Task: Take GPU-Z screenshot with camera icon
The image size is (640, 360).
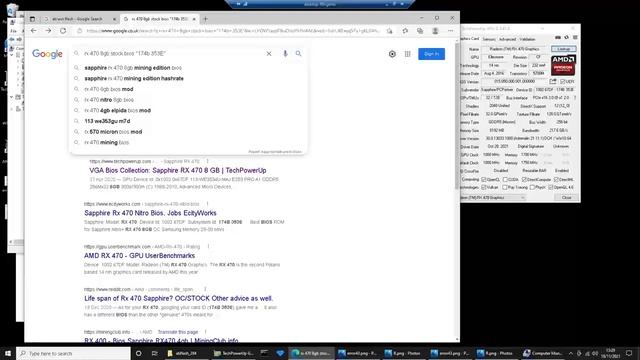Action: 558,38
